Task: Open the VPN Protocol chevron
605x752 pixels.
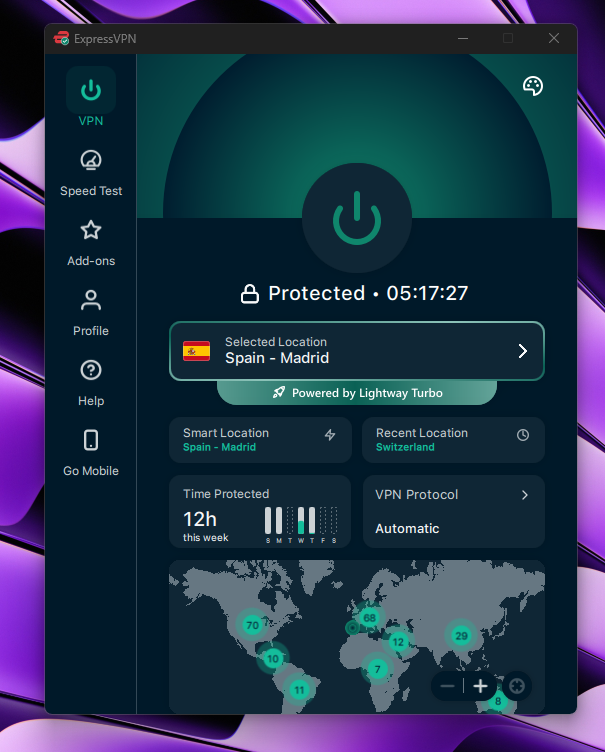Action: click(525, 495)
